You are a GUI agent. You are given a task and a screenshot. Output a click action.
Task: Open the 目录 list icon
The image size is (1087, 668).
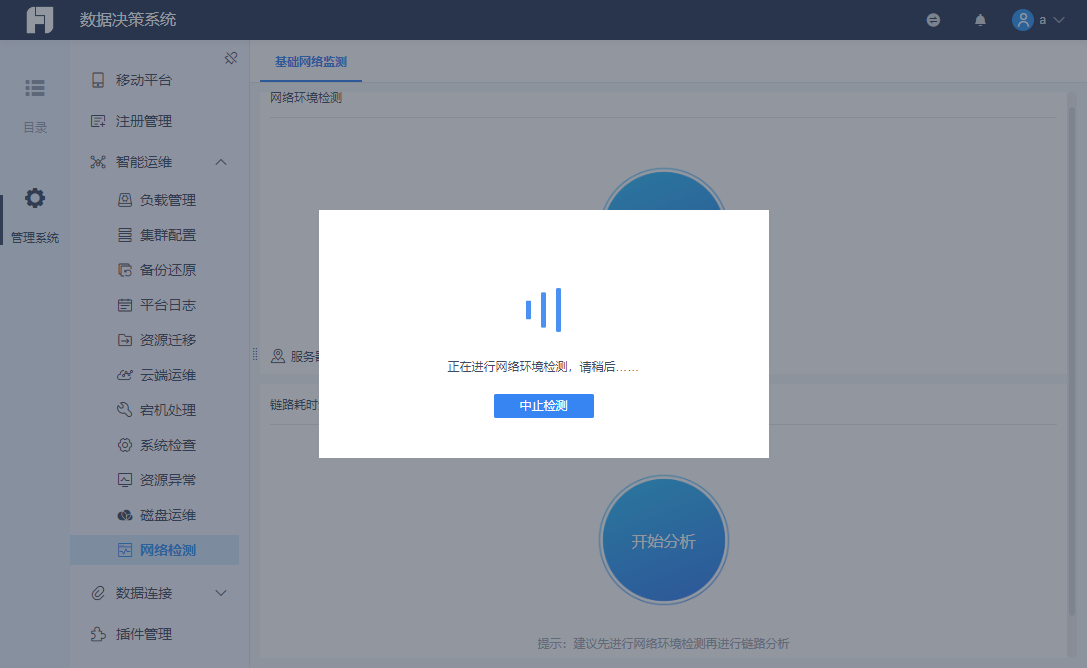tap(35, 88)
